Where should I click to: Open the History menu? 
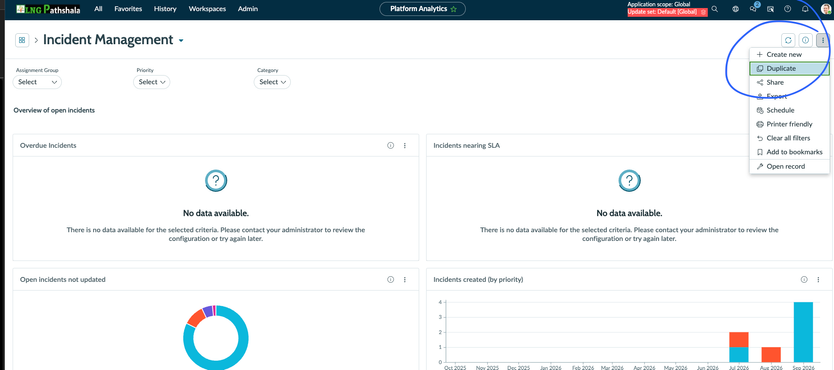[164, 9]
